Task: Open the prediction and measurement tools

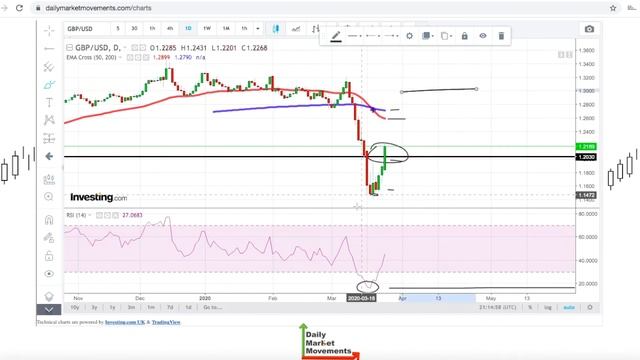Action: pyautogui.click(x=49, y=138)
